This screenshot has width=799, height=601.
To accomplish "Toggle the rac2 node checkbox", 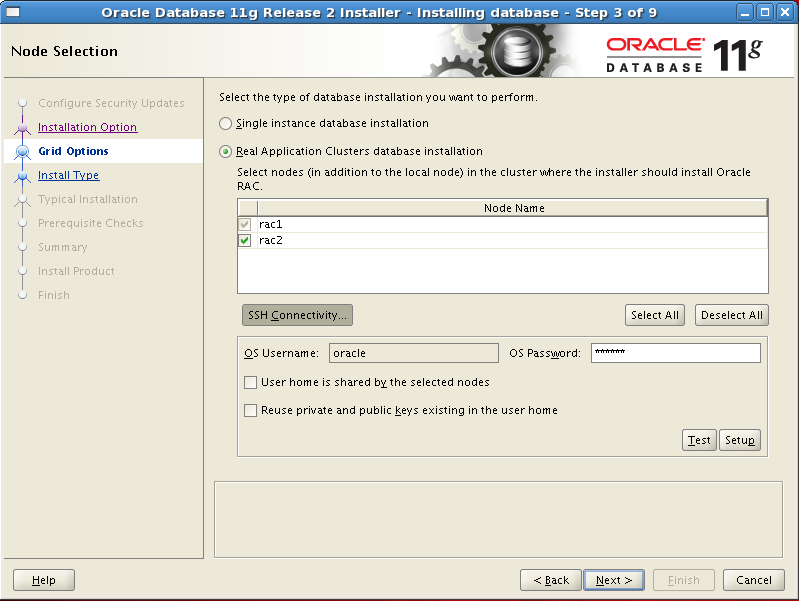I will click(x=245, y=240).
